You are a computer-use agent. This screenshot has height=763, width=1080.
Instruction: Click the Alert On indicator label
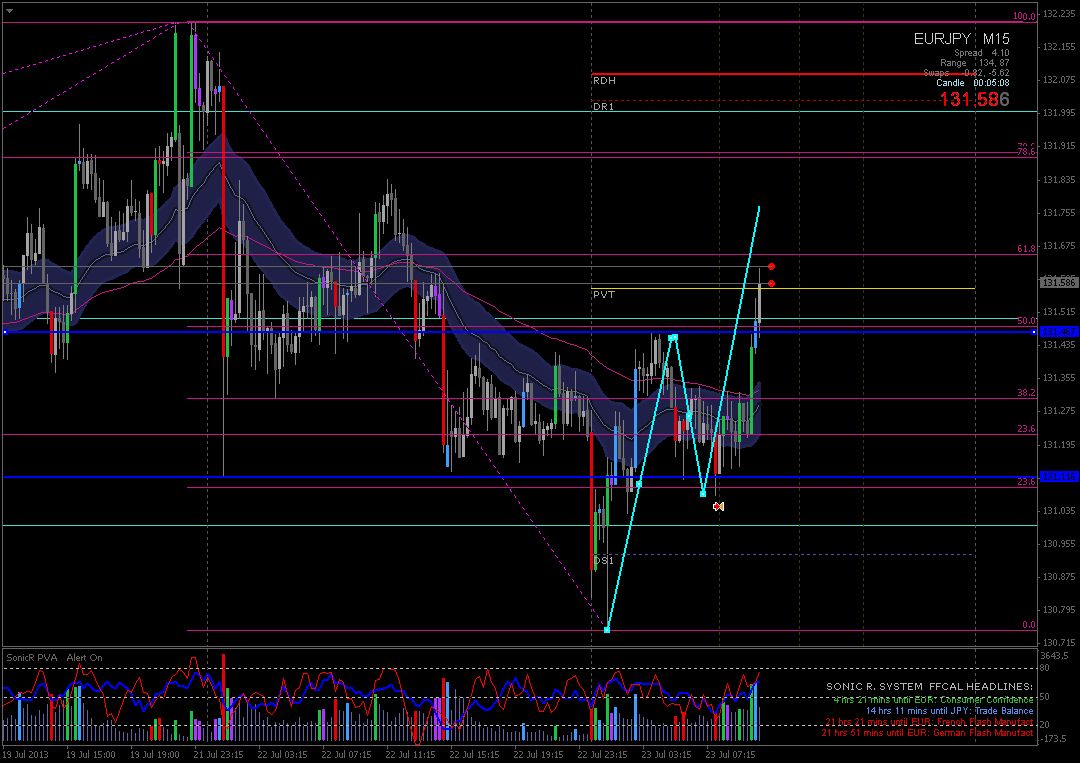tap(85, 658)
